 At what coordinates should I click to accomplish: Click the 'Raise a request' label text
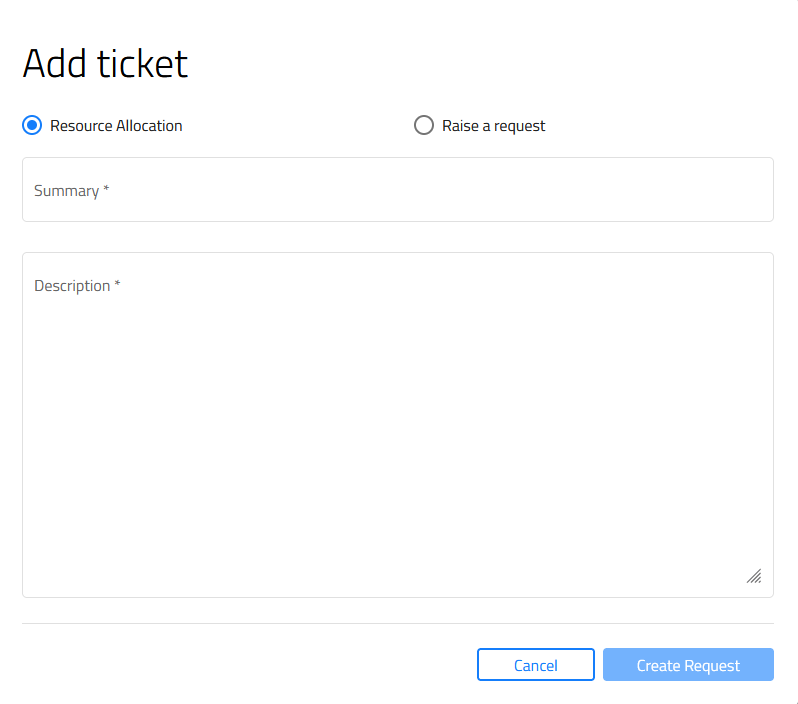493,126
